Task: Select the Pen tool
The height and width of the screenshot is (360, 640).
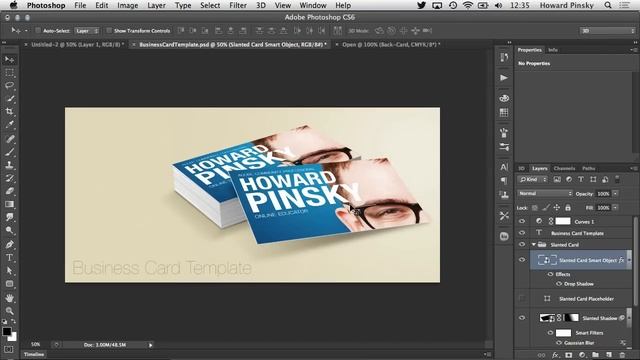Action: coord(9,244)
